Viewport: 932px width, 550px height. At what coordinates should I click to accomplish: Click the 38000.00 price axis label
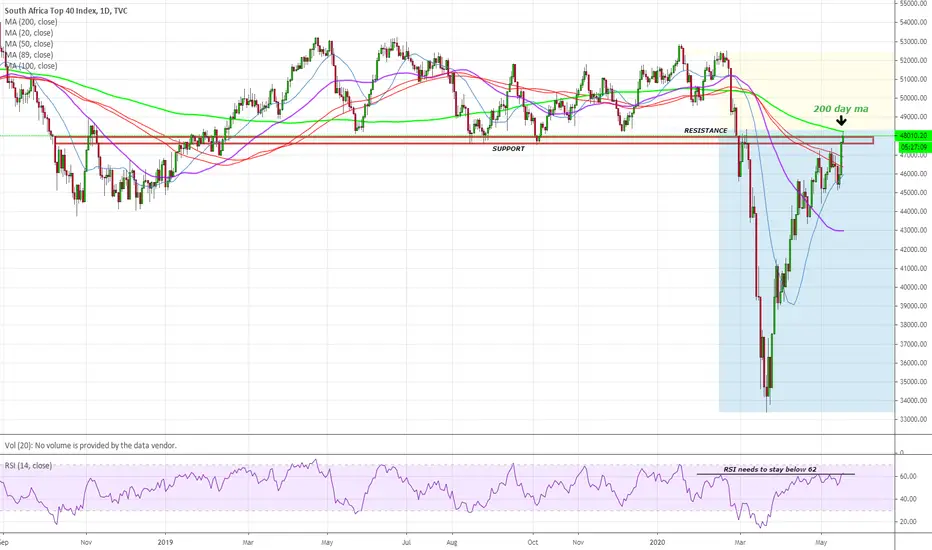914,325
